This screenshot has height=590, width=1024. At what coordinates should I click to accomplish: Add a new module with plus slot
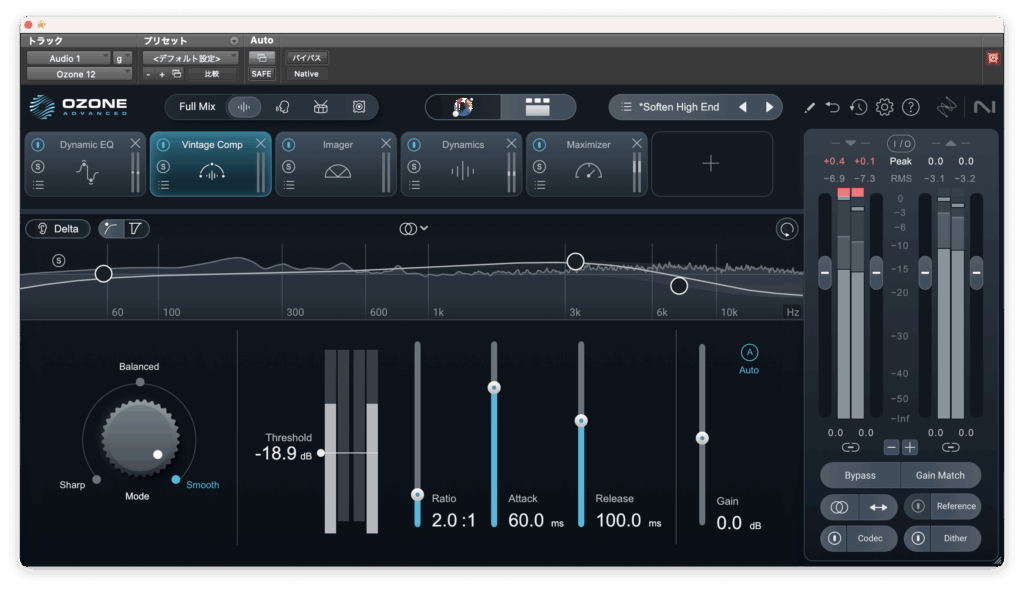pos(711,164)
